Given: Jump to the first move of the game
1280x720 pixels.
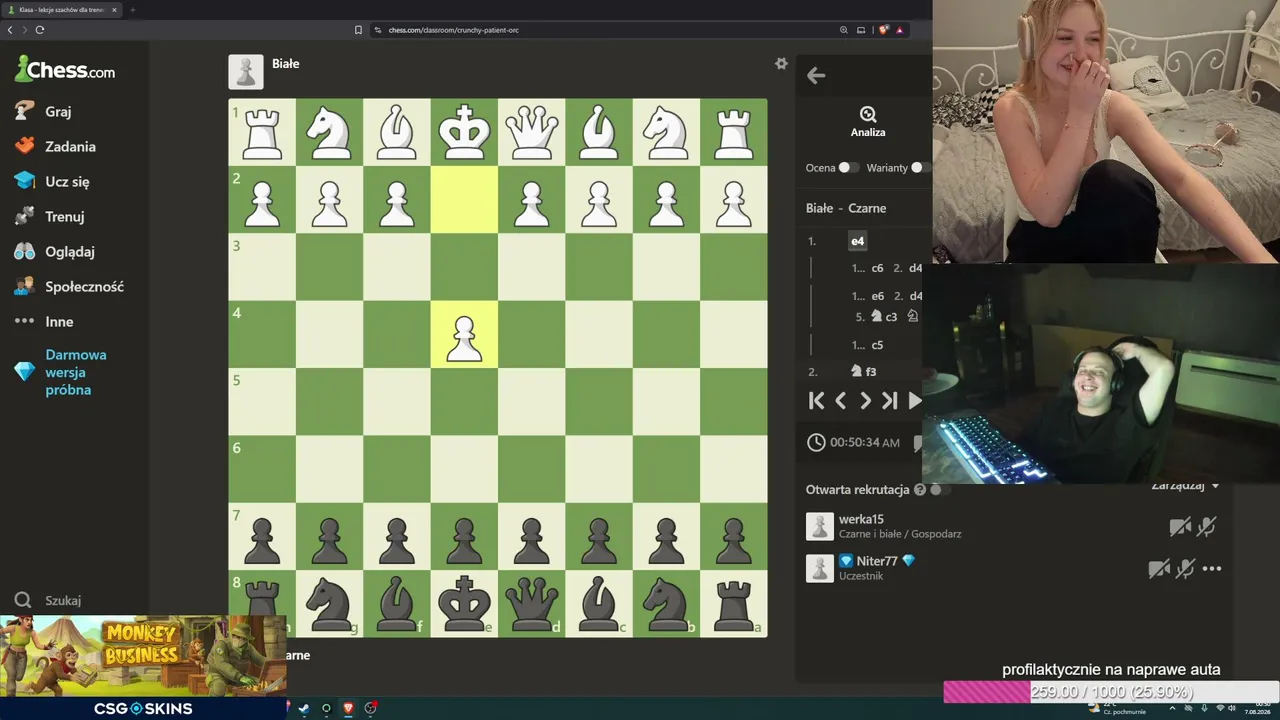Looking at the screenshot, I should [816, 401].
